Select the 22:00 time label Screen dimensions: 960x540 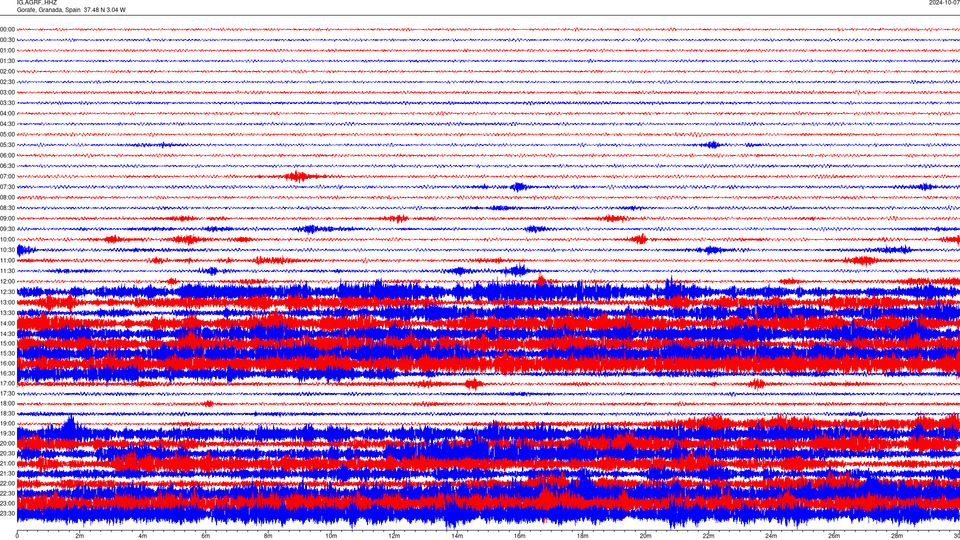click(7, 483)
